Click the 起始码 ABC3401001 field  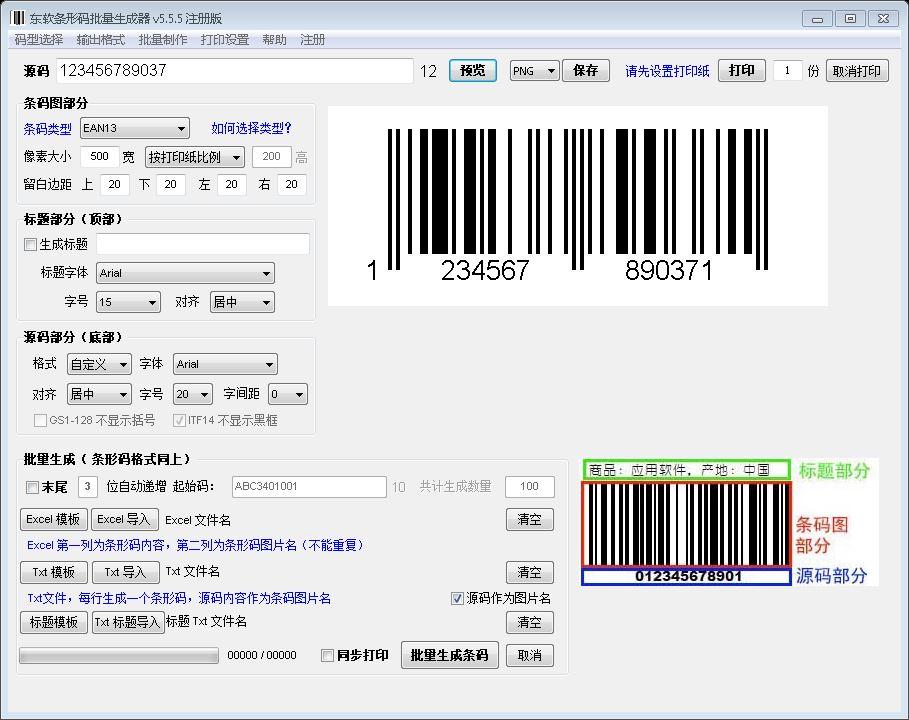[x=309, y=486]
